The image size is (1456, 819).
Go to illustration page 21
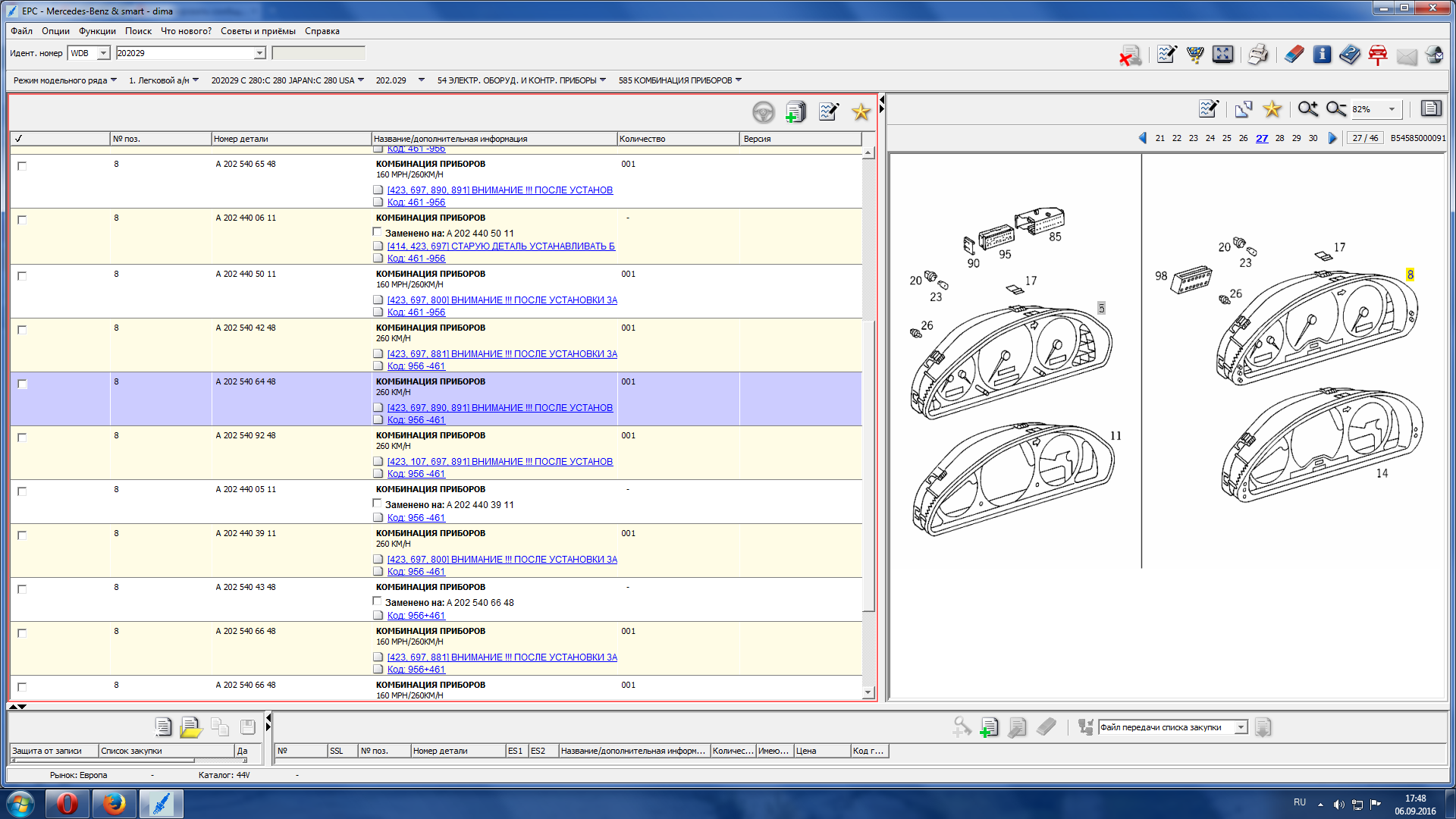coord(1160,138)
